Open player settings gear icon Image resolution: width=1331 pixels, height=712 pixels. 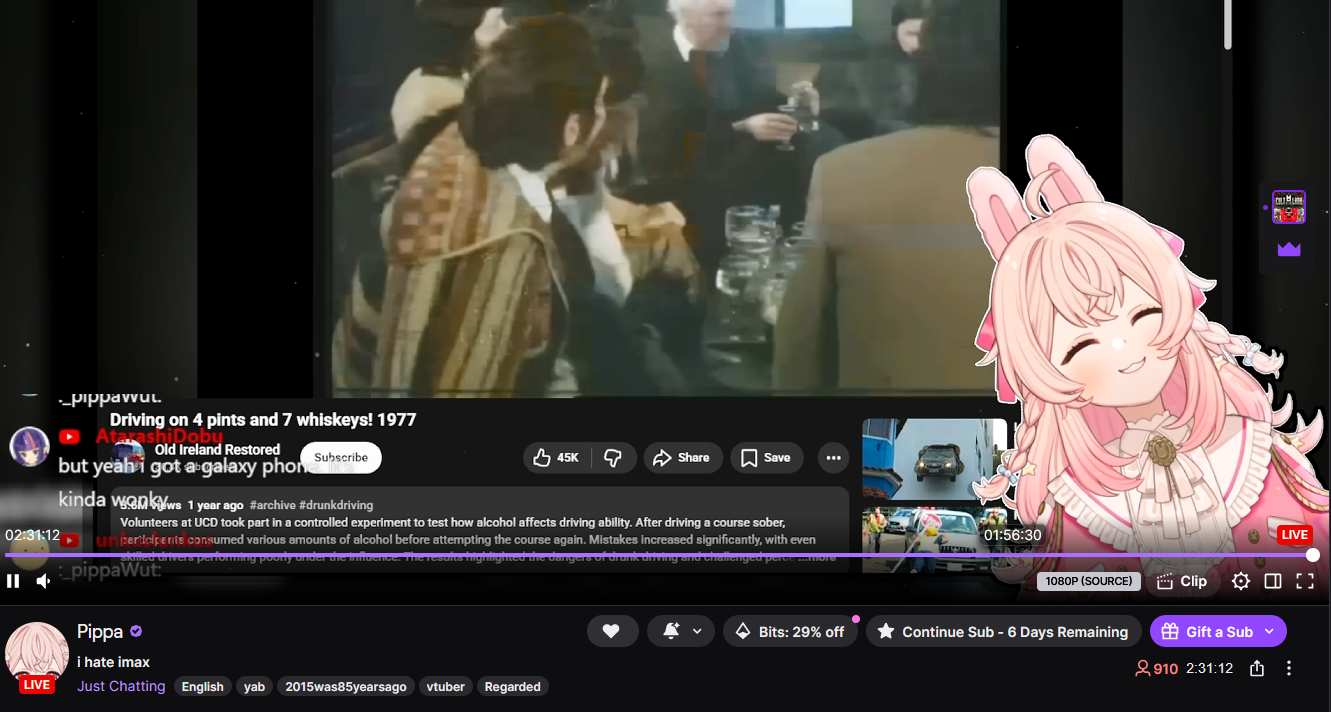pyautogui.click(x=1241, y=581)
